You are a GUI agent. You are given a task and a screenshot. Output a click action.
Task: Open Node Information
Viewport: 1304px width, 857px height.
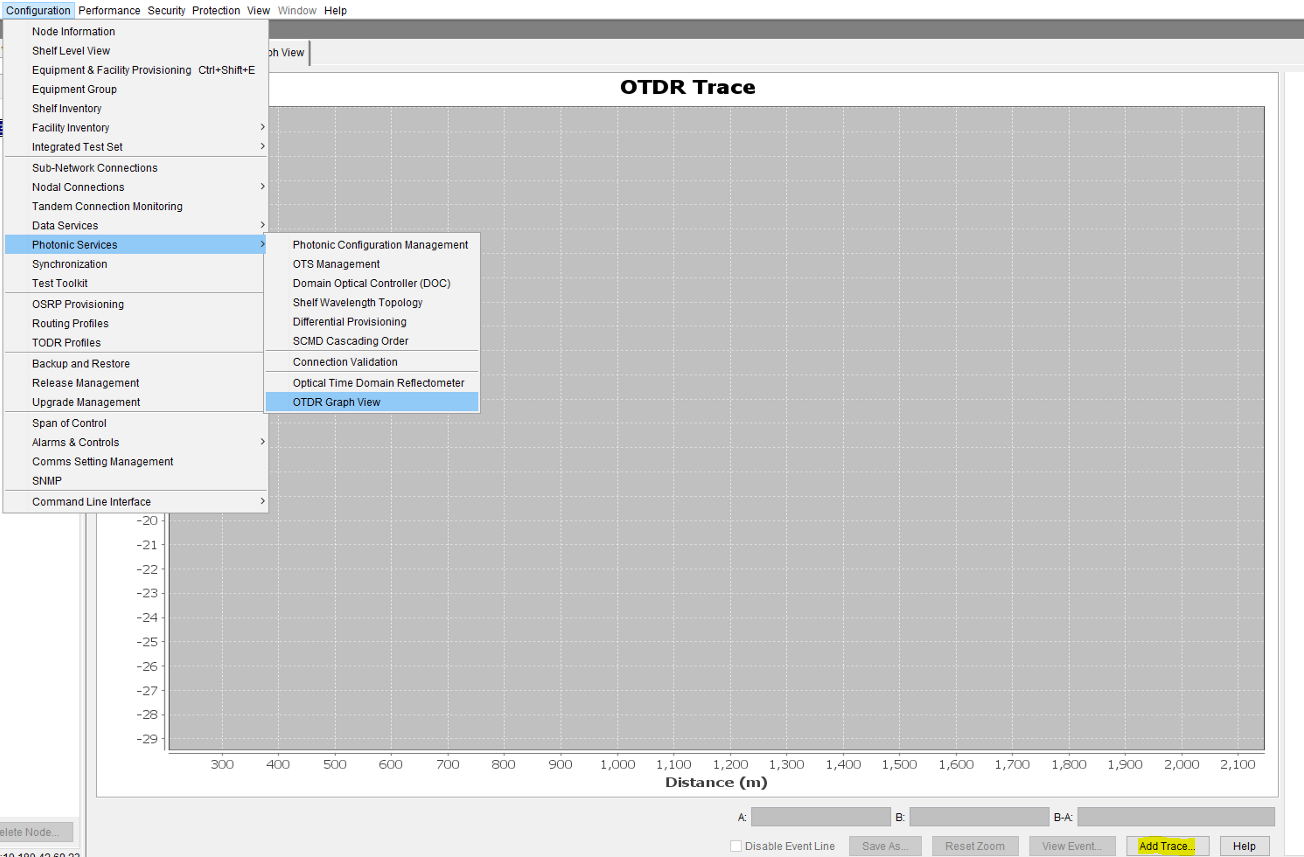pos(73,31)
